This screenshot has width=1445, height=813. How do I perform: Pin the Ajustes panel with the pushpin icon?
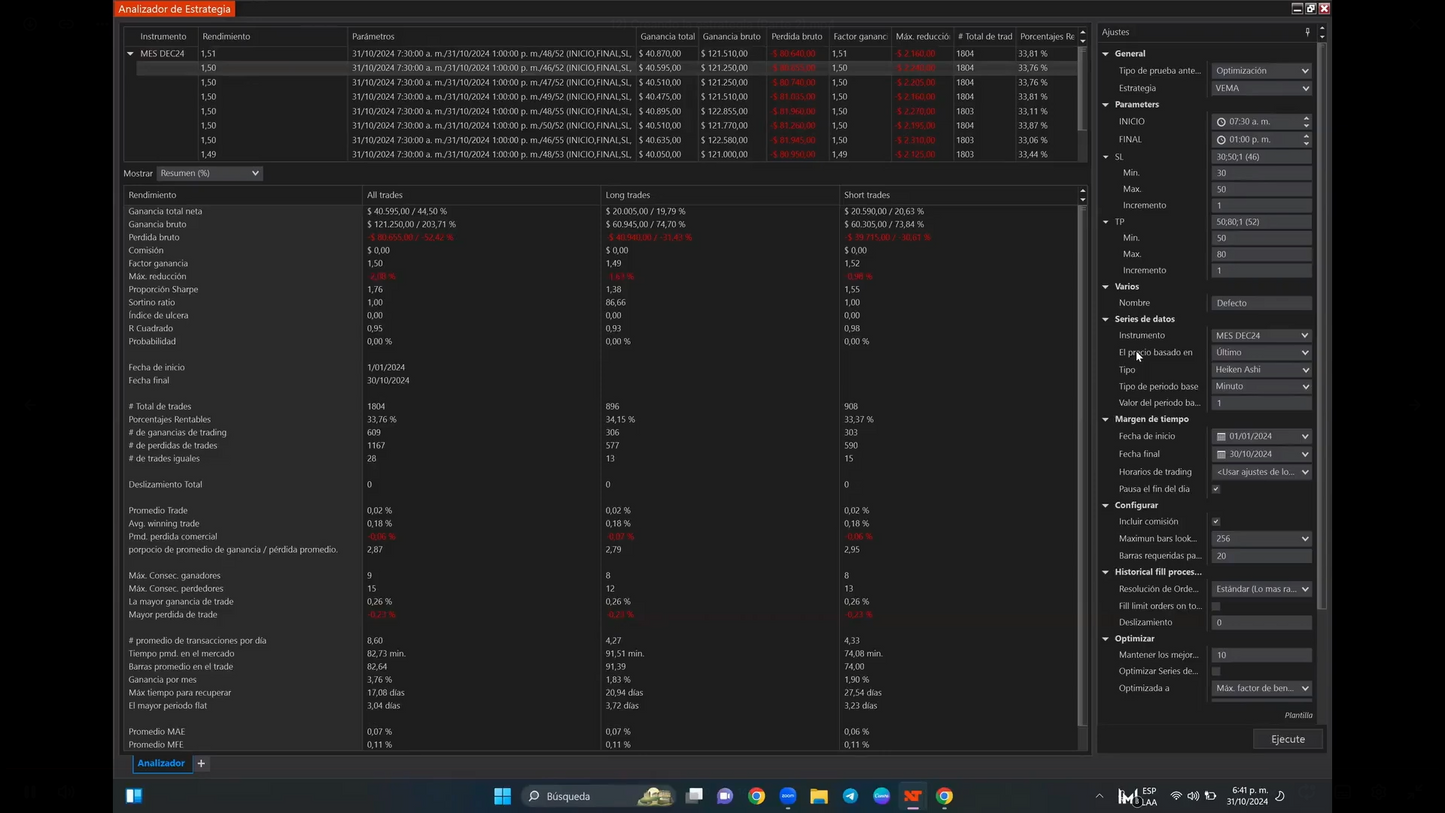tap(1307, 32)
